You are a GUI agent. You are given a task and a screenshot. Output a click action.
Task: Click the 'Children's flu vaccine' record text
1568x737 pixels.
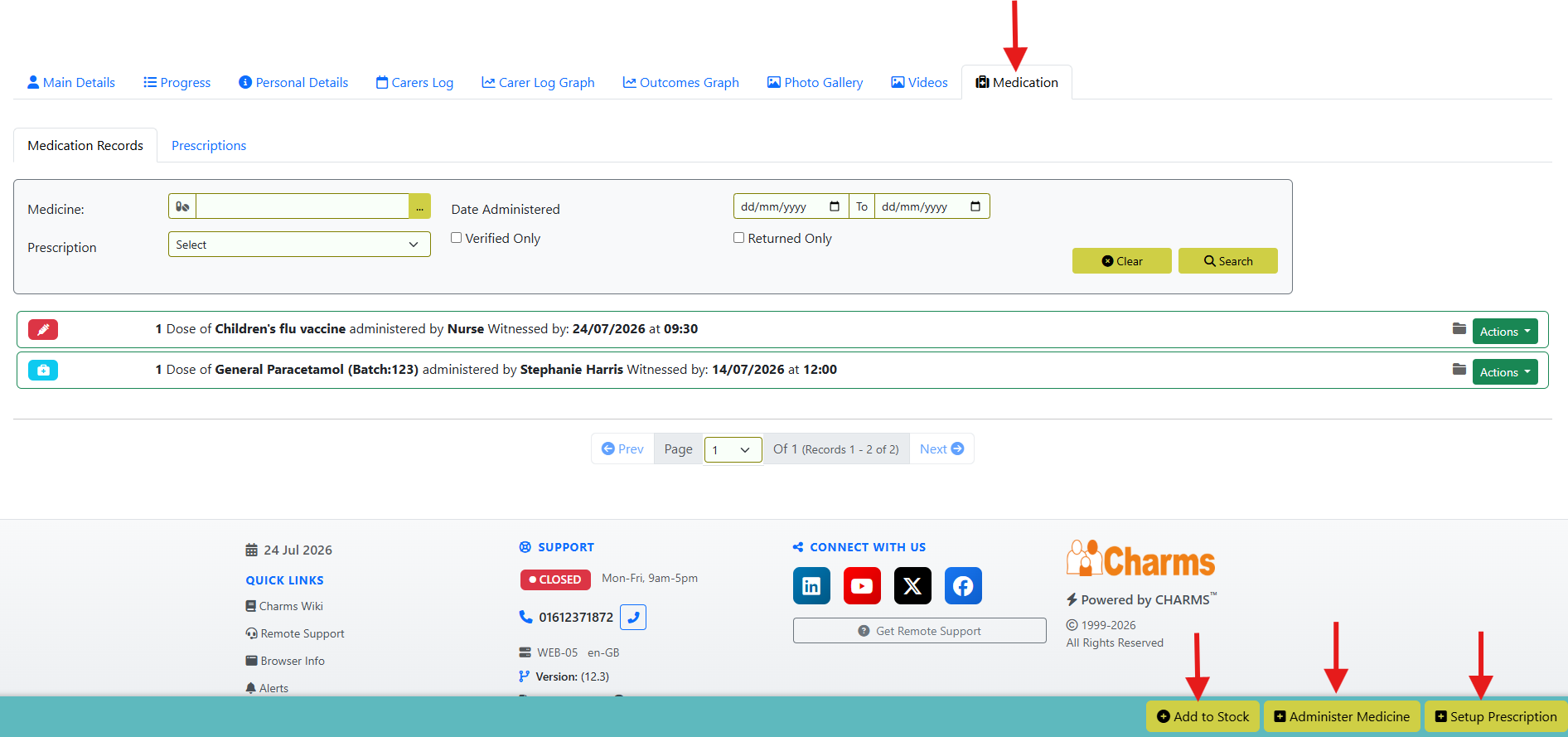click(x=280, y=329)
